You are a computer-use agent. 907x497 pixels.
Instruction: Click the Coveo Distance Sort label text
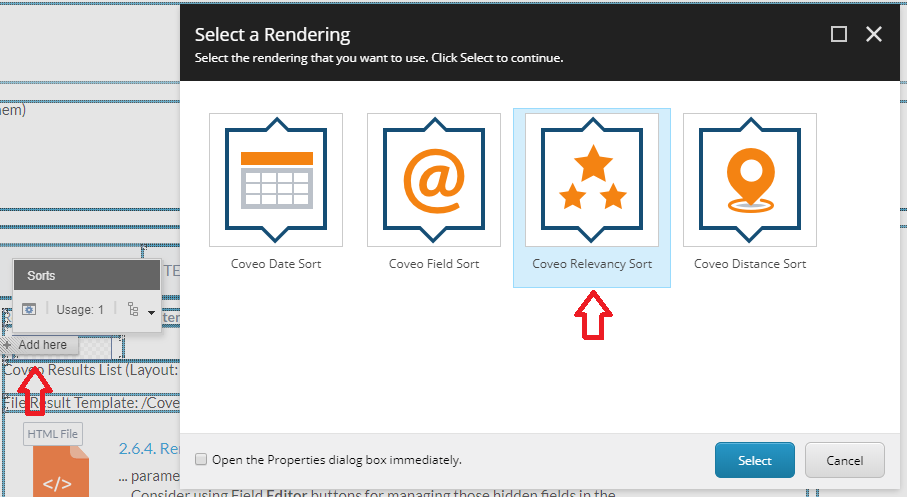(x=750, y=264)
